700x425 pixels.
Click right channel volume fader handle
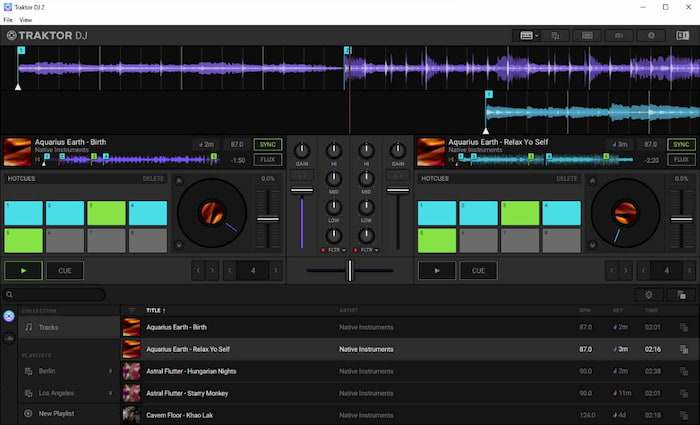(398, 191)
